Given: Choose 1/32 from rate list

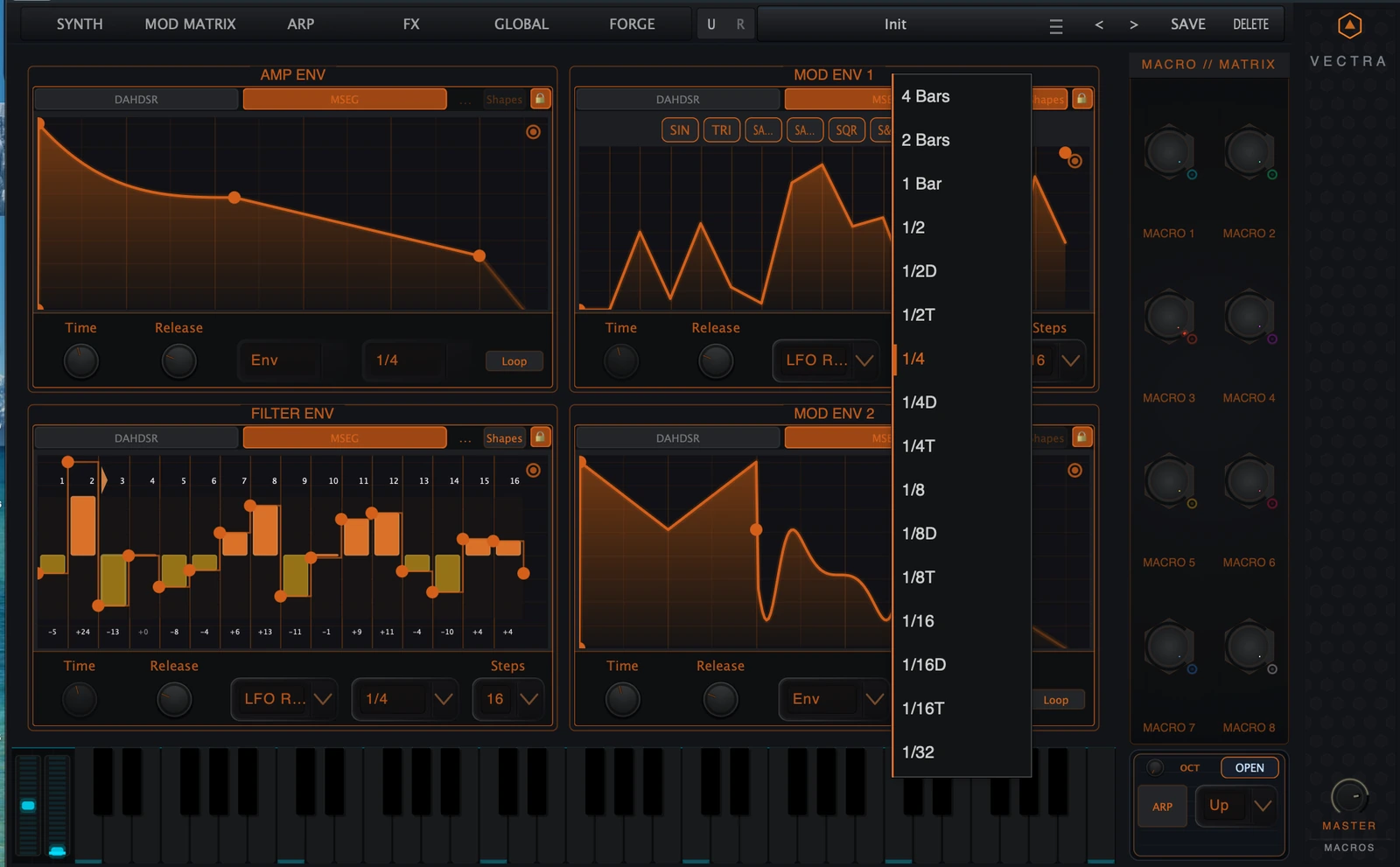Looking at the screenshot, I should (962, 752).
